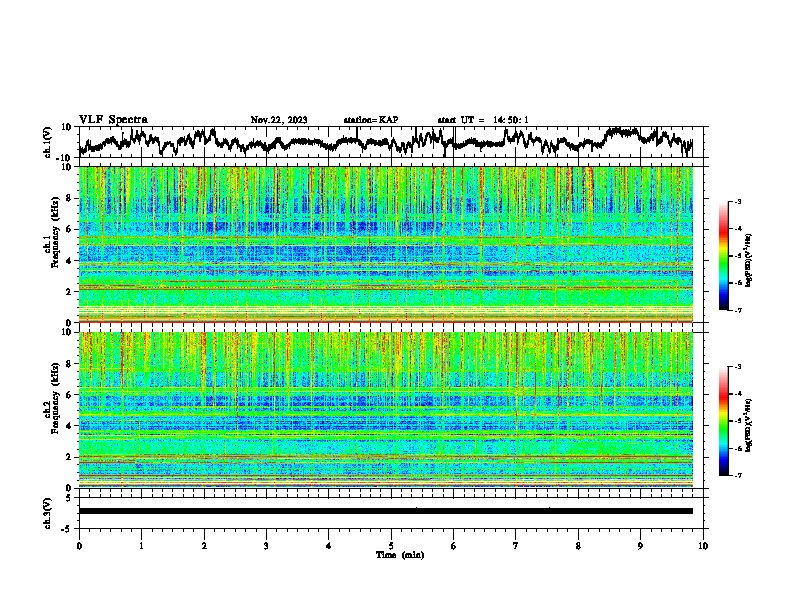The width and height of the screenshot is (792, 612).
Task: Click time axis tick label '9'
Action: tap(640, 546)
